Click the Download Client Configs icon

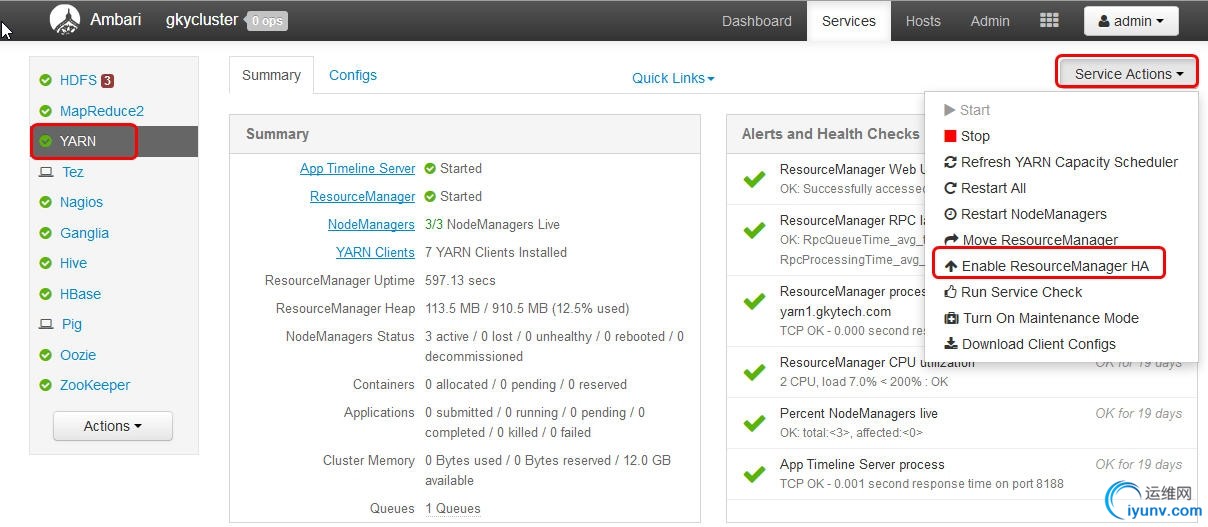tap(951, 344)
